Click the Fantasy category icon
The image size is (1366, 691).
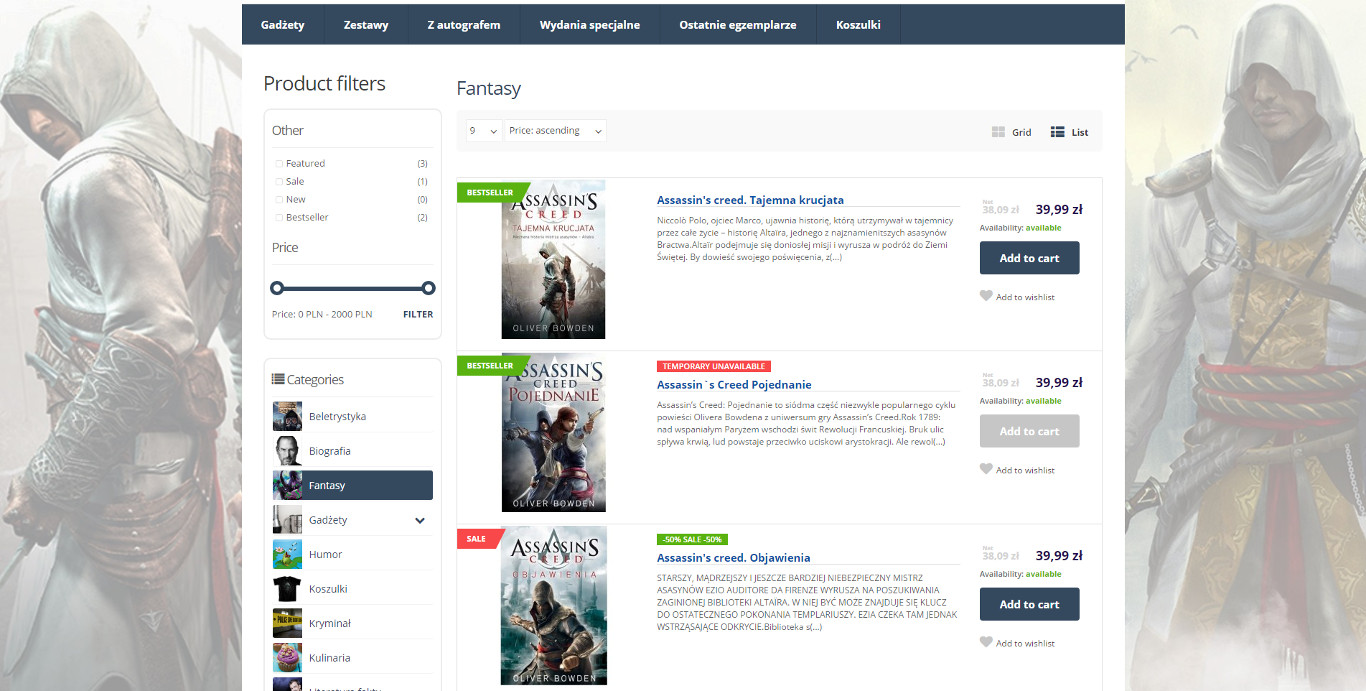click(287, 485)
